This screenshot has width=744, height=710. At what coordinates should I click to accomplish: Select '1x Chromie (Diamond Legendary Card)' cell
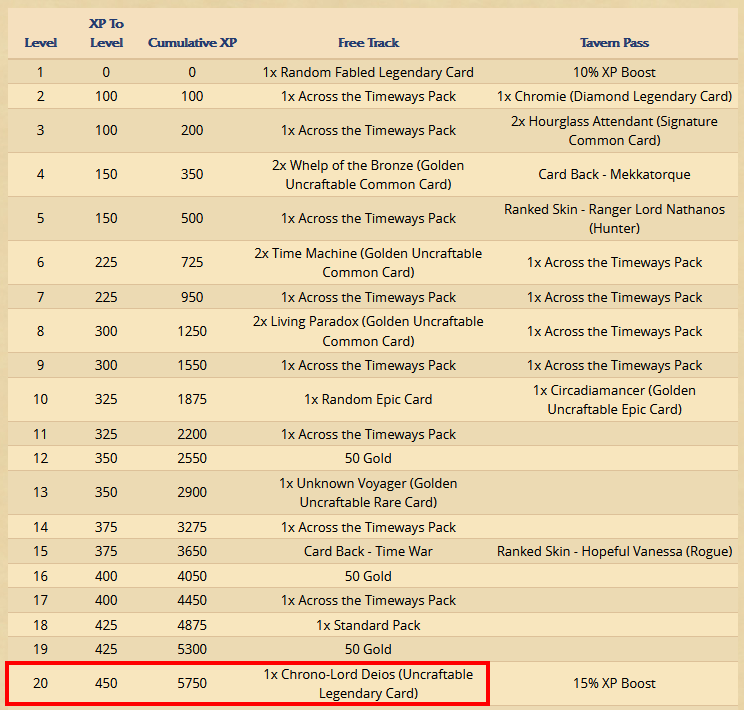614,96
